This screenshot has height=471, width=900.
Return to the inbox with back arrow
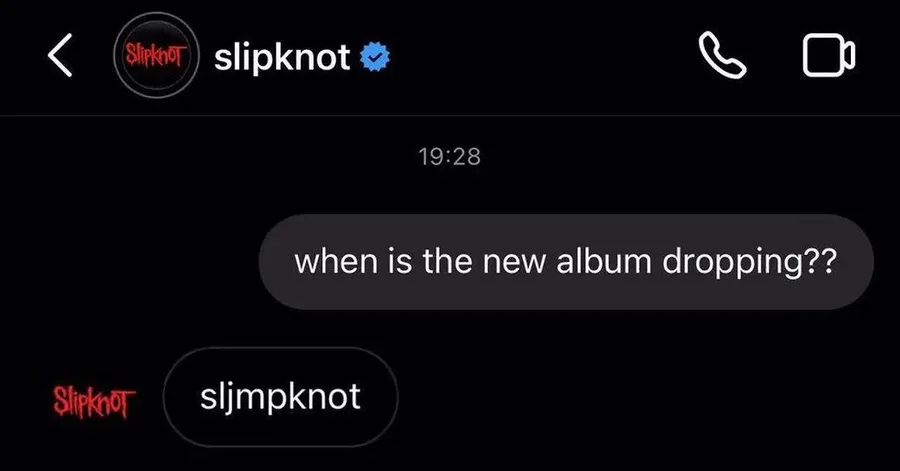click(x=60, y=55)
